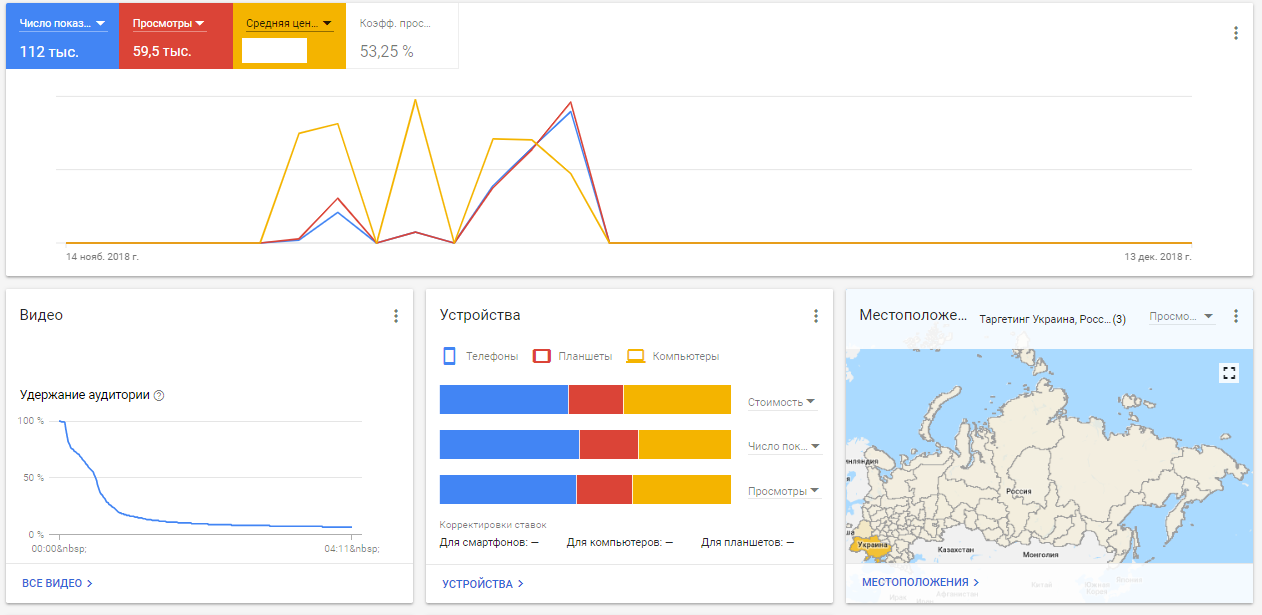Open the Просмотры metric dropdown in red tile
The height and width of the screenshot is (615, 1262).
pos(169,23)
